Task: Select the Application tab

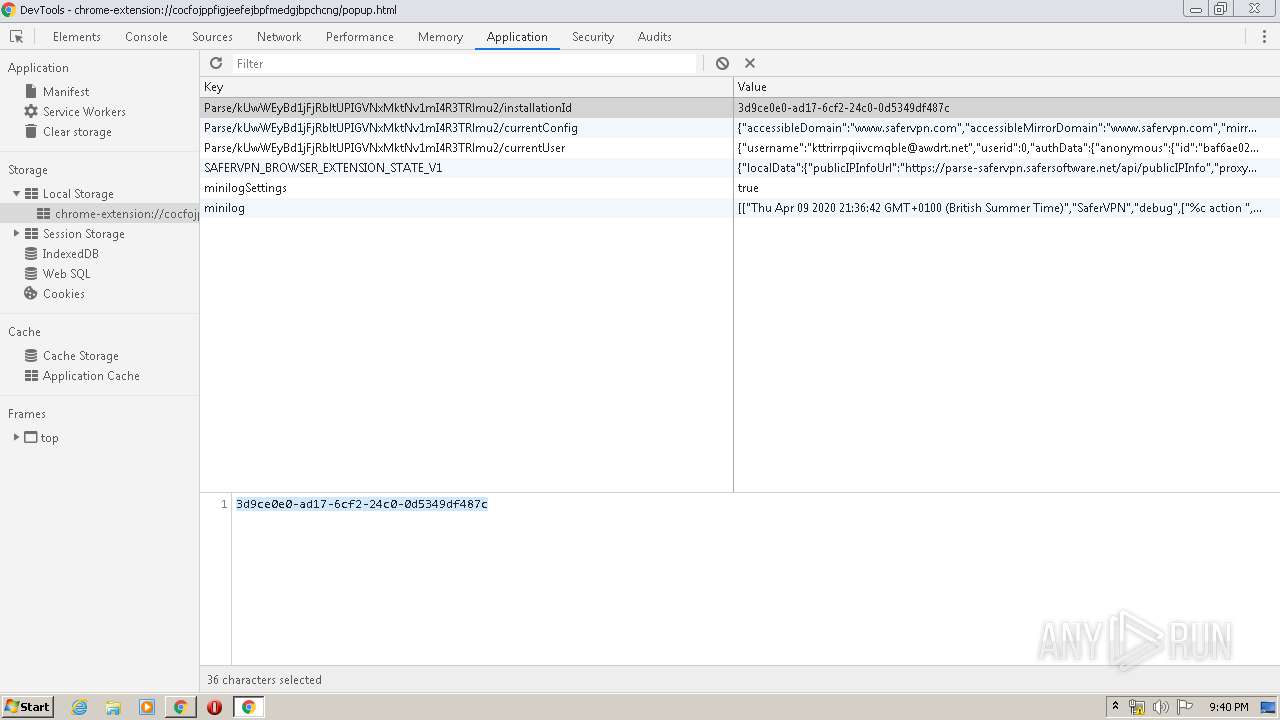Action: point(517,37)
